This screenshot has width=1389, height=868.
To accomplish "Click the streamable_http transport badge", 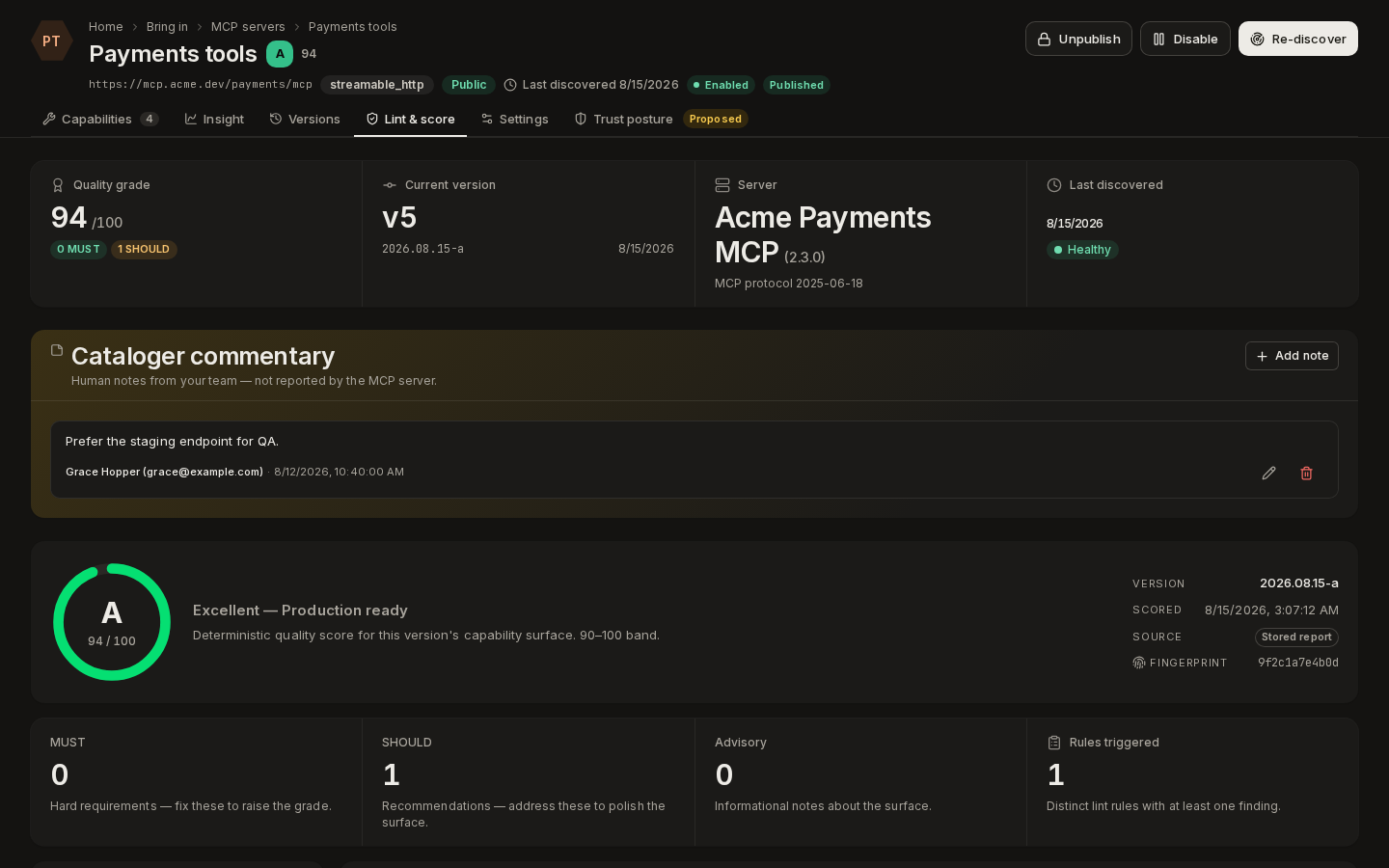I will click(x=377, y=85).
